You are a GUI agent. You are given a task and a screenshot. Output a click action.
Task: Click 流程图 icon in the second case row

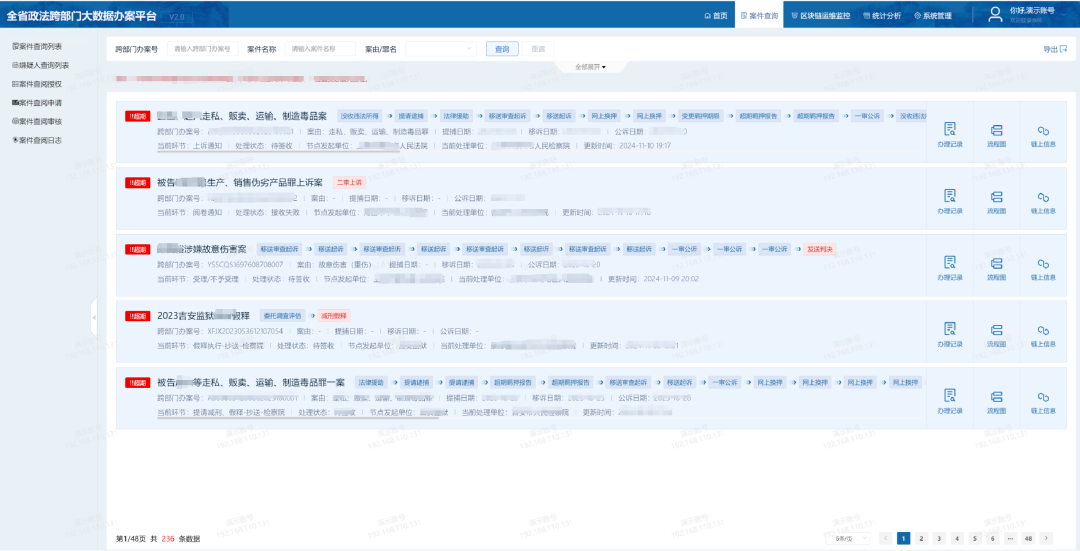996,201
